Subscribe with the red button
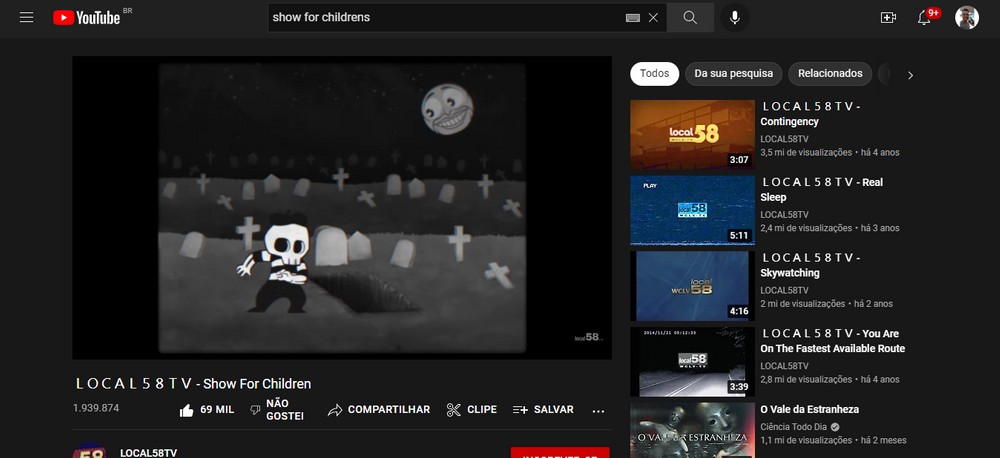The width and height of the screenshot is (1000, 458). pyautogui.click(x=560, y=453)
